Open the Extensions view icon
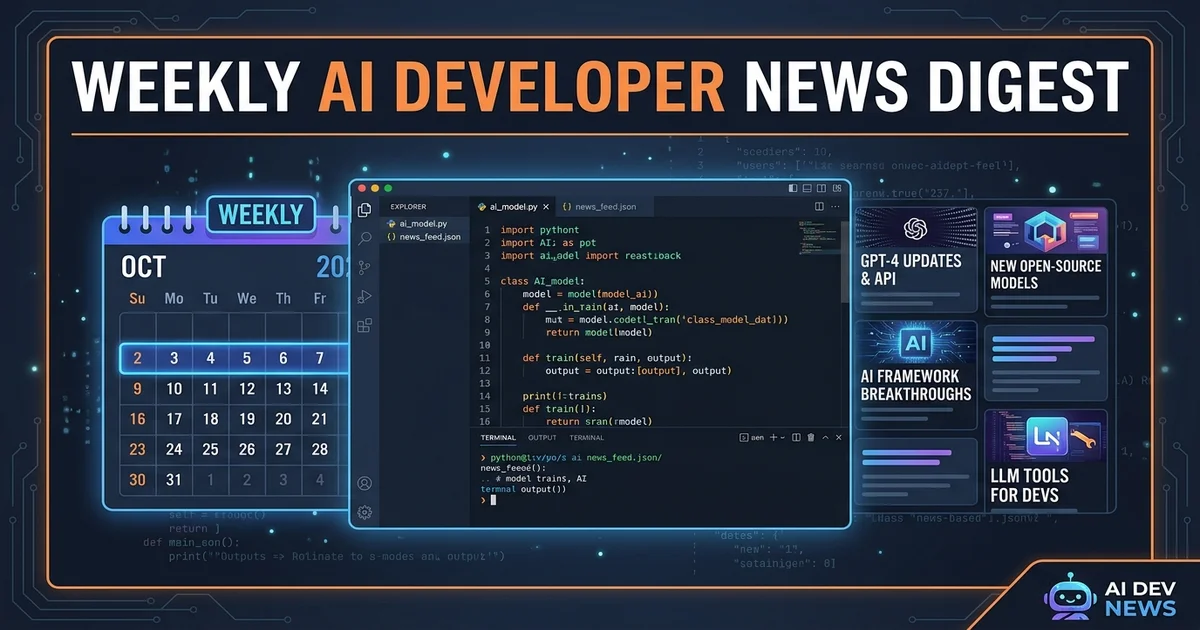 pos(365,325)
